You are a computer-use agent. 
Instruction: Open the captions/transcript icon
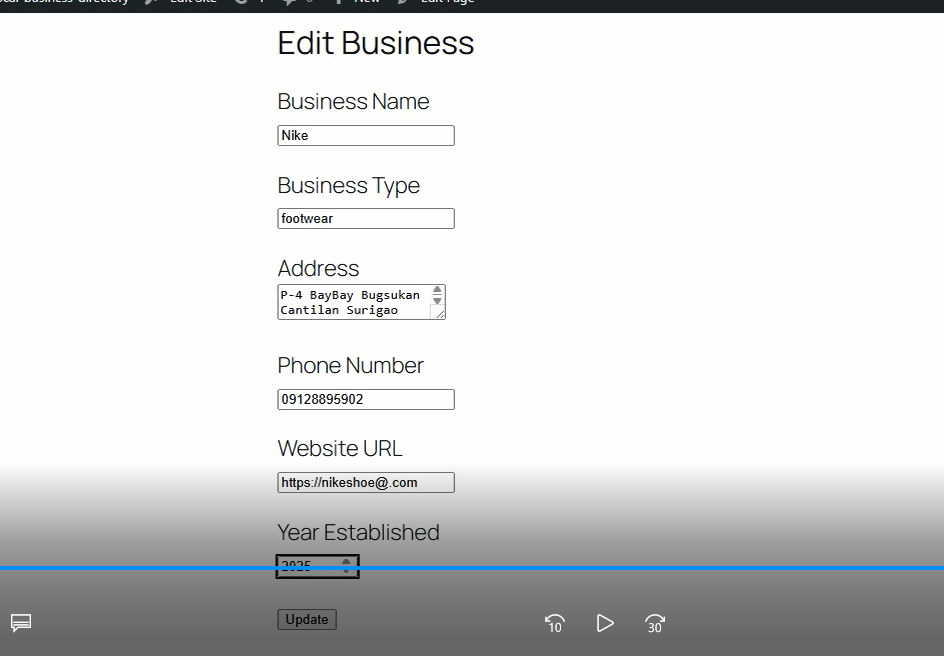[21, 623]
